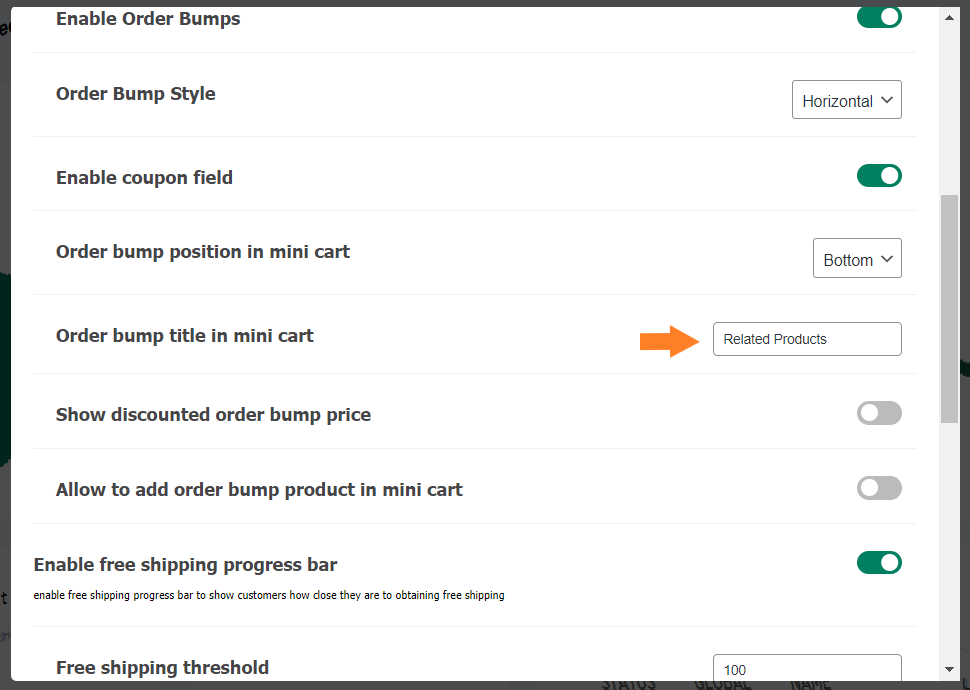Click the scrollbar down arrow
970x690 pixels.
949,670
